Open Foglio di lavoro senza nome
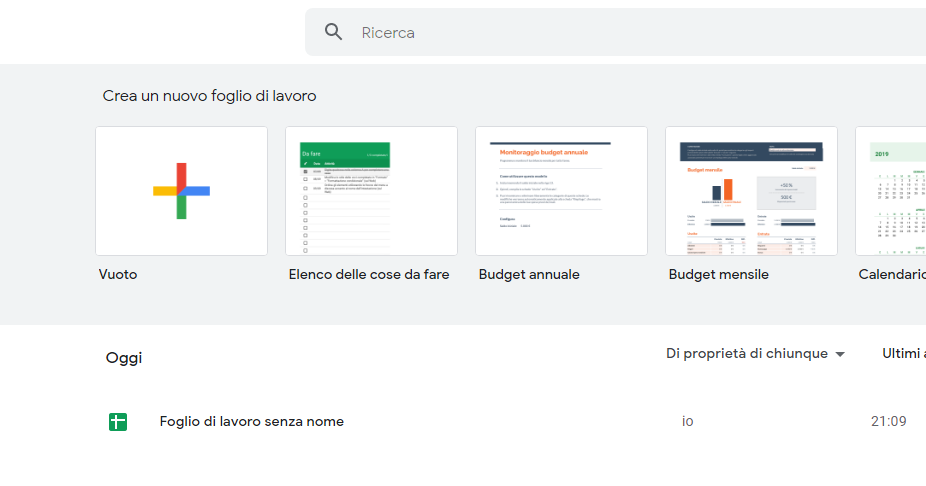Viewport: 926px width, 486px height. tap(252, 422)
